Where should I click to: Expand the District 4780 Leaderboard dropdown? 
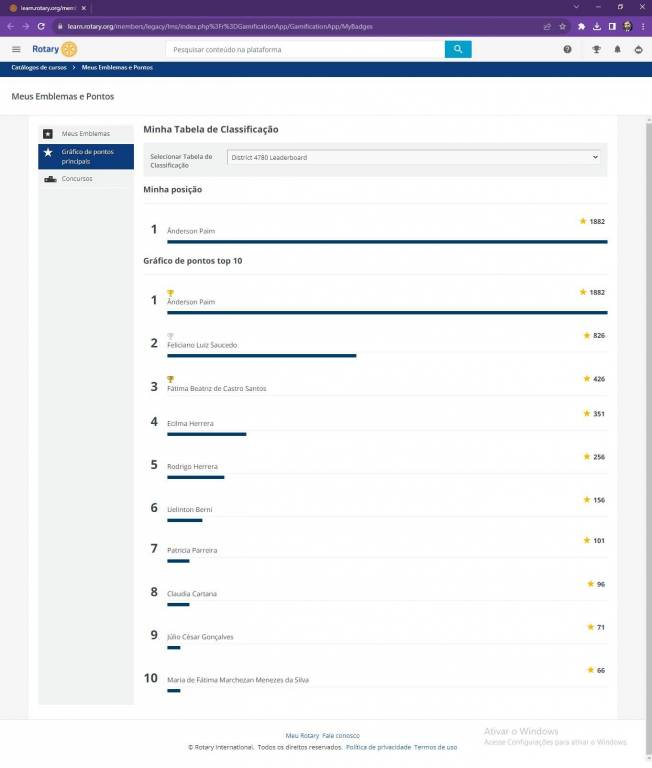[414, 157]
